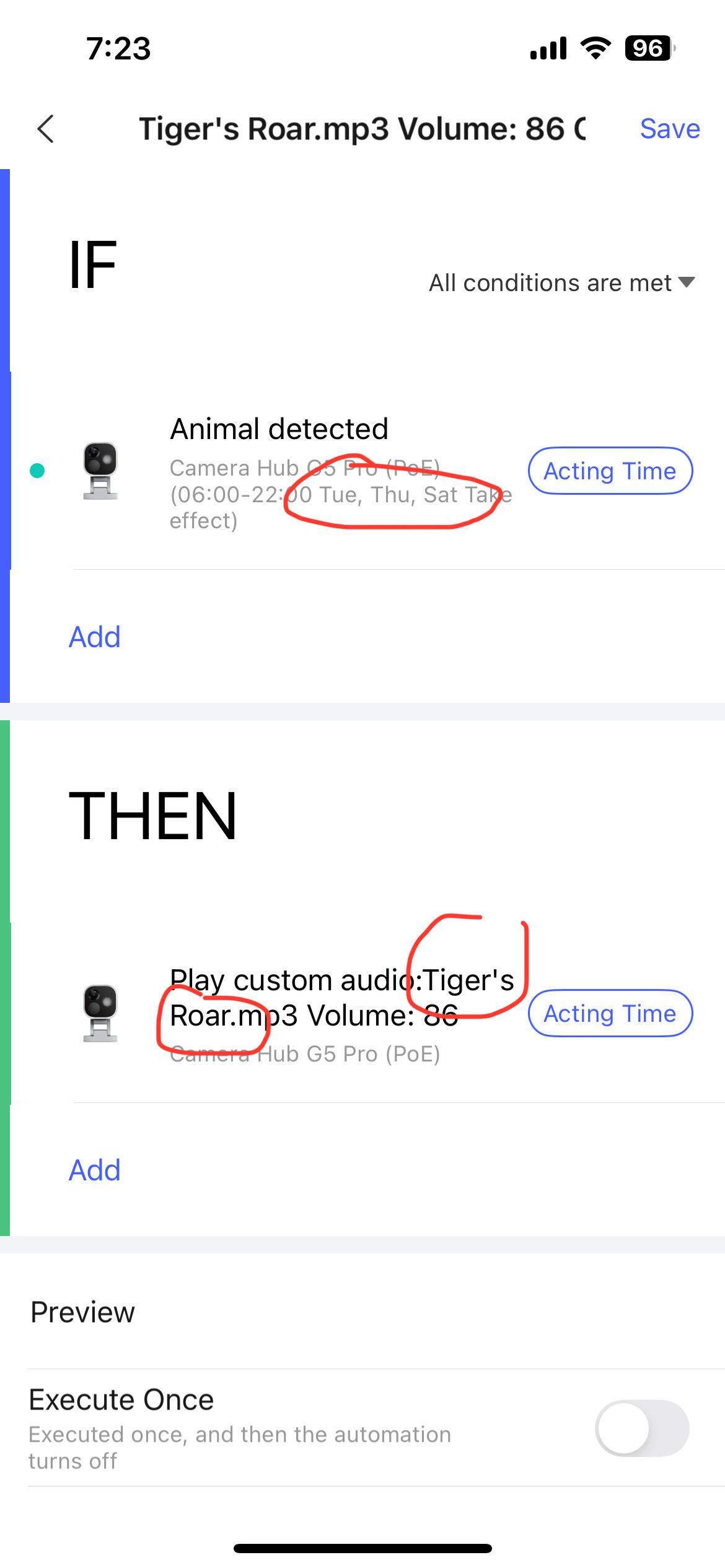The width and height of the screenshot is (725, 1568).
Task: Open Acting Time for Play custom audio action
Action: [610, 1013]
